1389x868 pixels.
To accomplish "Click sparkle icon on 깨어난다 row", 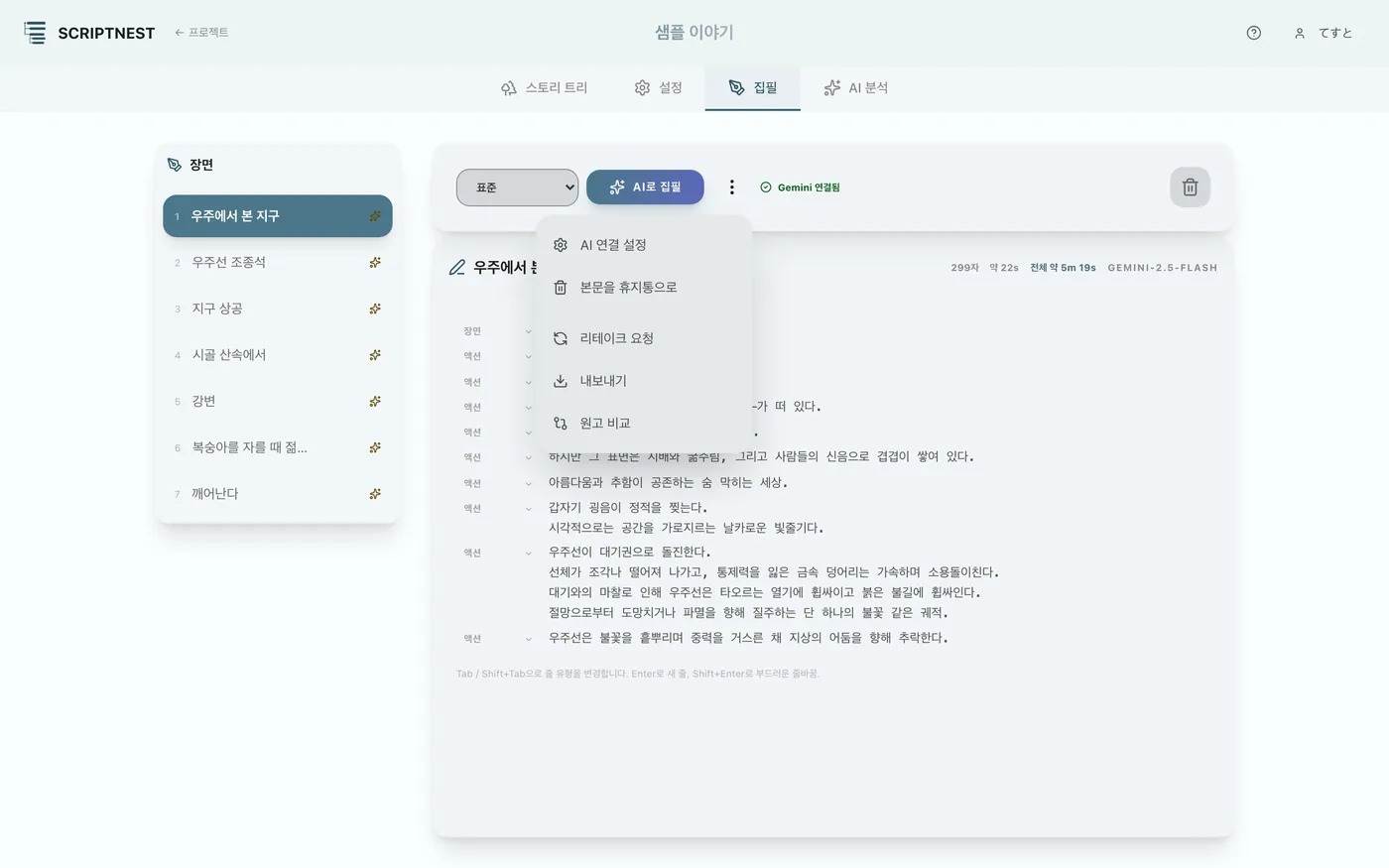I will point(375,494).
